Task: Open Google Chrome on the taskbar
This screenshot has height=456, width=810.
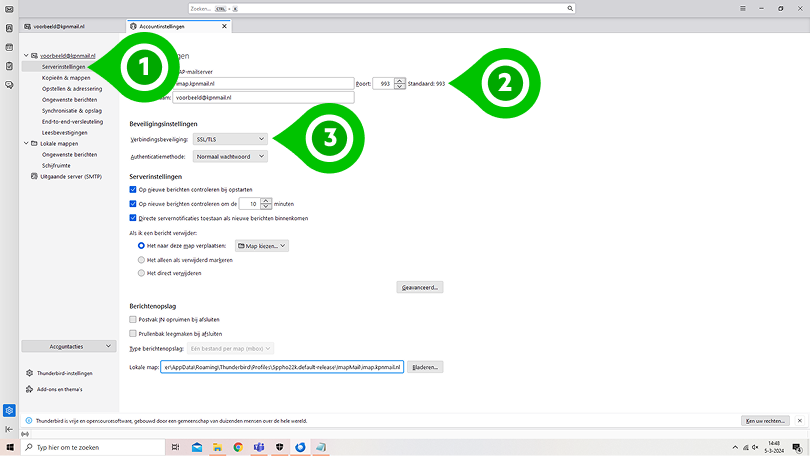Action: [238, 447]
